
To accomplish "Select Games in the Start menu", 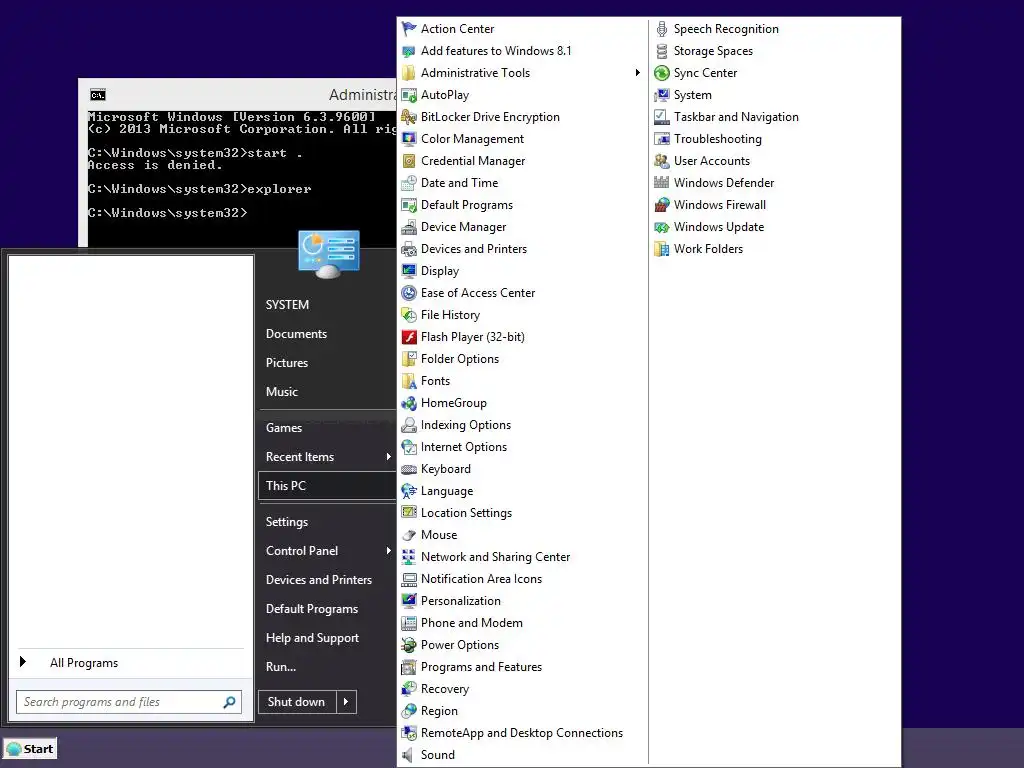I will [283, 428].
